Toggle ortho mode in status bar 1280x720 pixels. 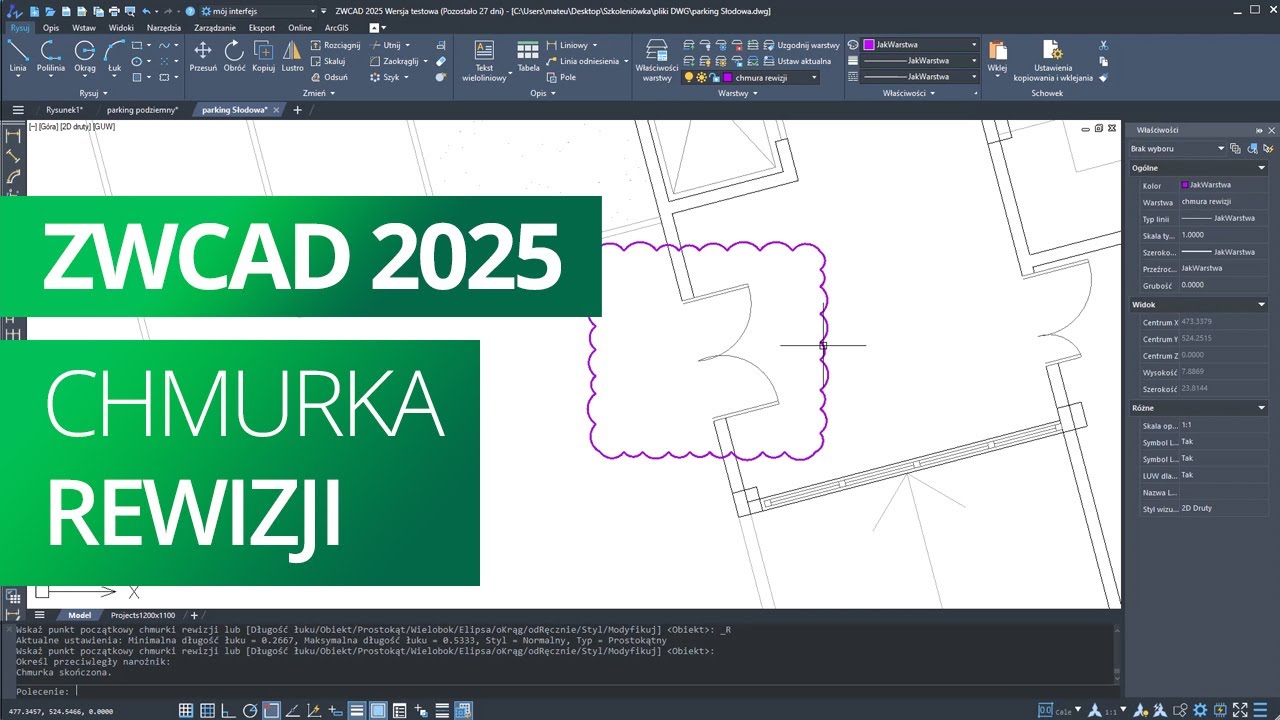pyautogui.click(x=229, y=710)
